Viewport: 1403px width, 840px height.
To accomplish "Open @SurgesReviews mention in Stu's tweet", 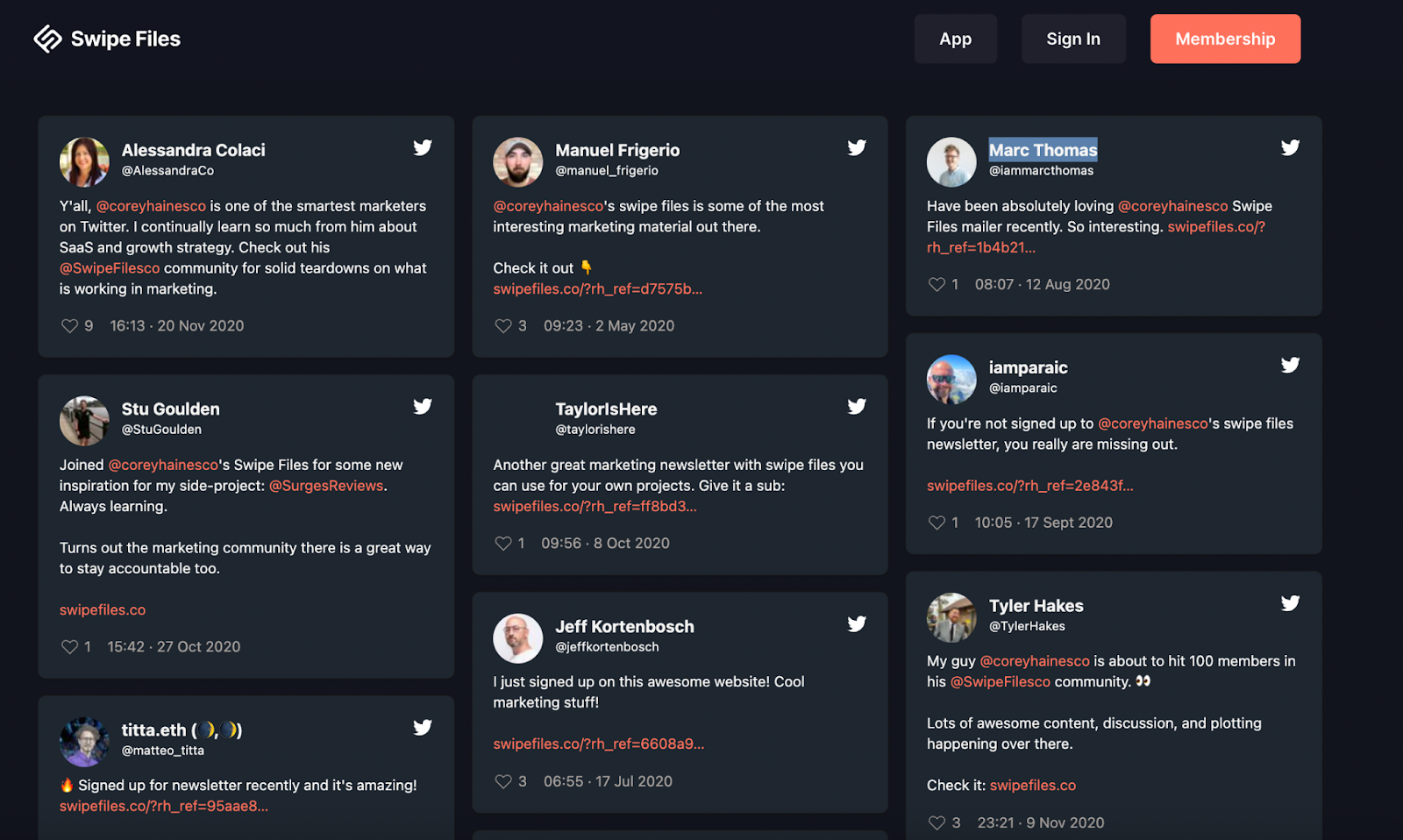I will (326, 486).
